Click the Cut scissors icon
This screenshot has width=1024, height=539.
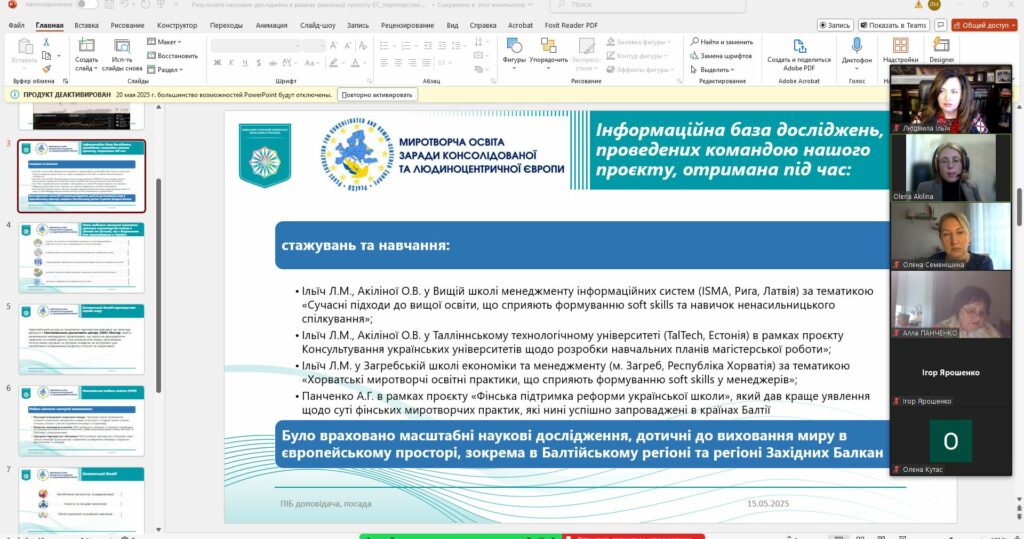[46, 42]
